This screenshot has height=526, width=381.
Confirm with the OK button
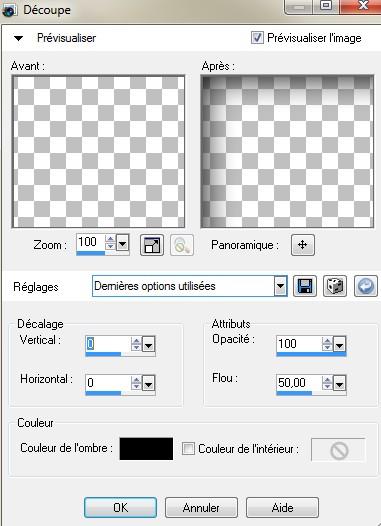click(x=120, y=508)
